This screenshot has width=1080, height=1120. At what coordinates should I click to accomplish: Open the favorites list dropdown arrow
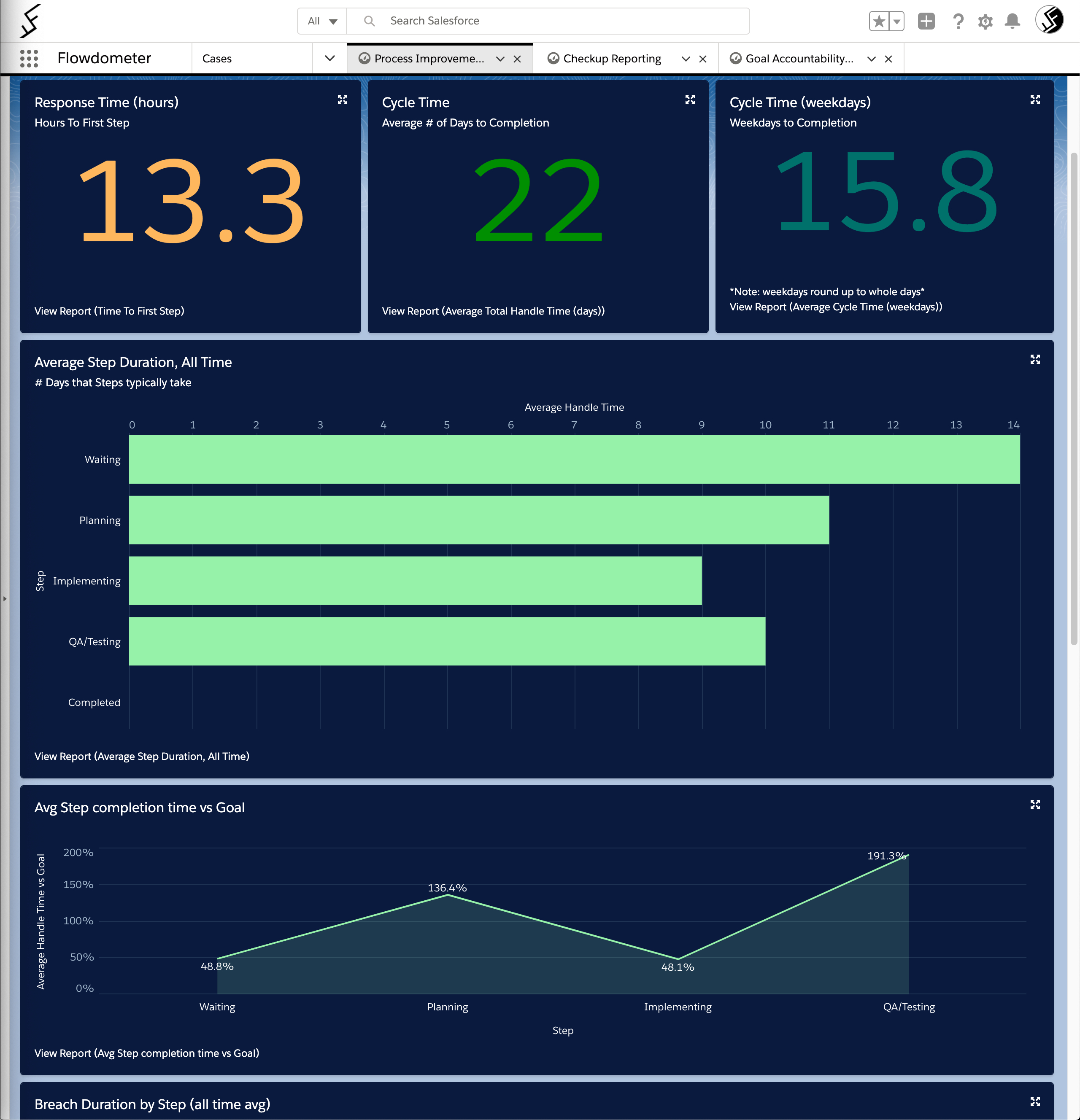tap(897, 22)
